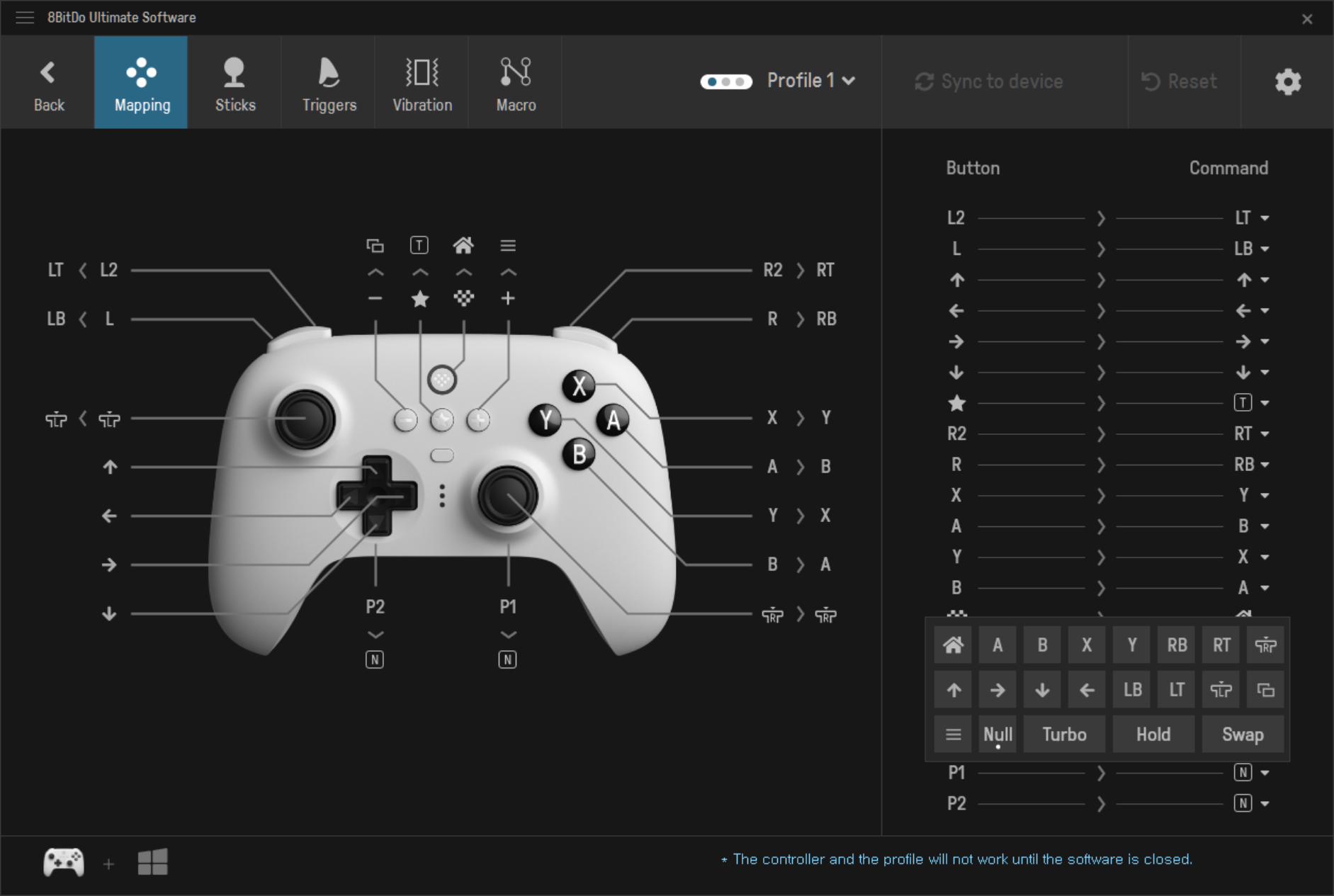Open settings with the gear icon
Image resolution: width=1334 pixels, height=896 pixels.
tap(1288, 82)
